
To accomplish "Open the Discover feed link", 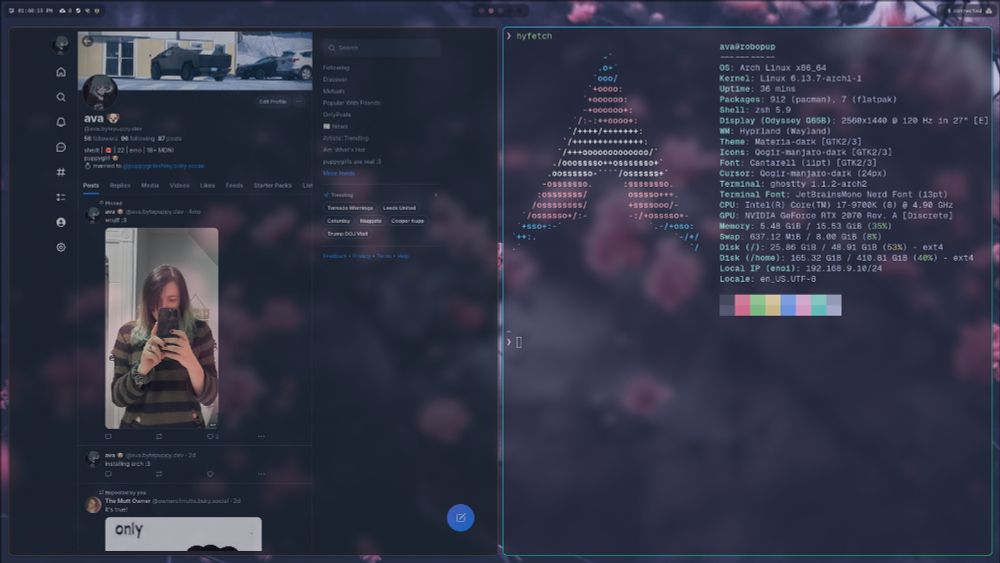I will point(335,80).
